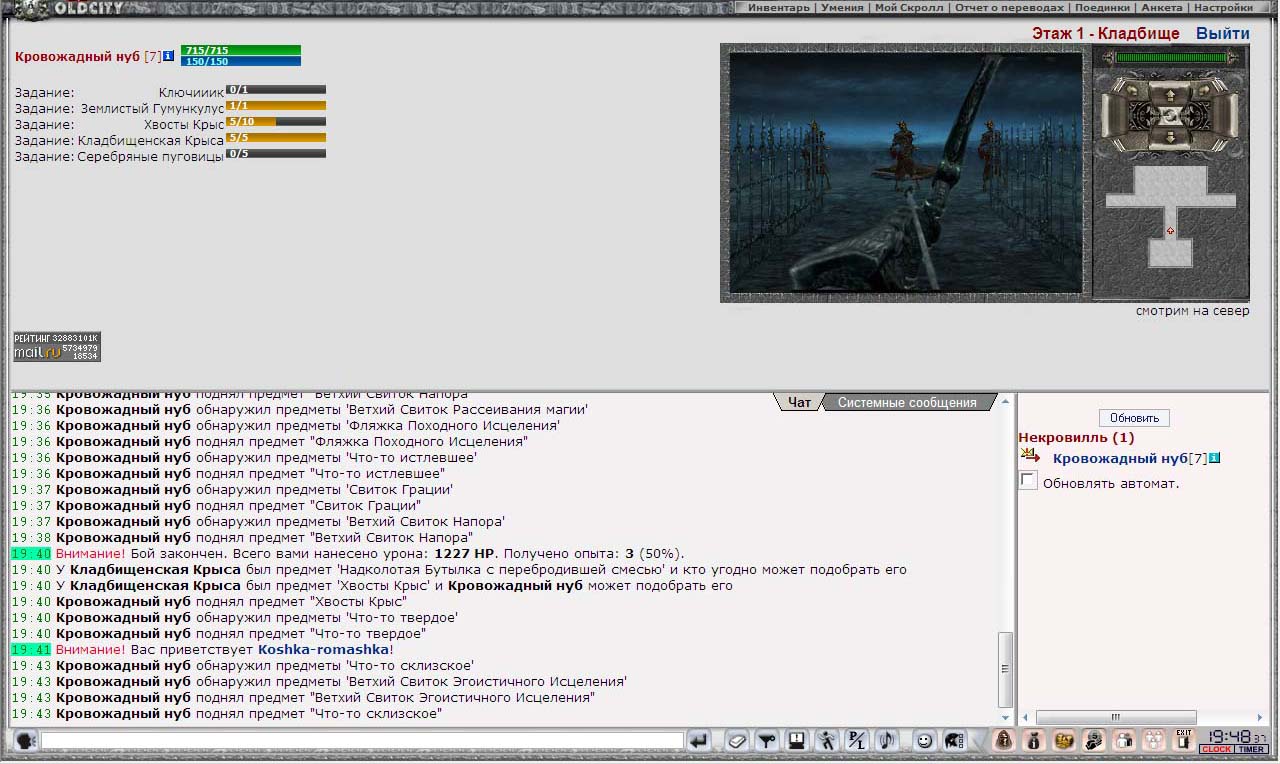Open the Анкета menu item
Viewport: 1280px width, 764px height.
[1161, 7]
